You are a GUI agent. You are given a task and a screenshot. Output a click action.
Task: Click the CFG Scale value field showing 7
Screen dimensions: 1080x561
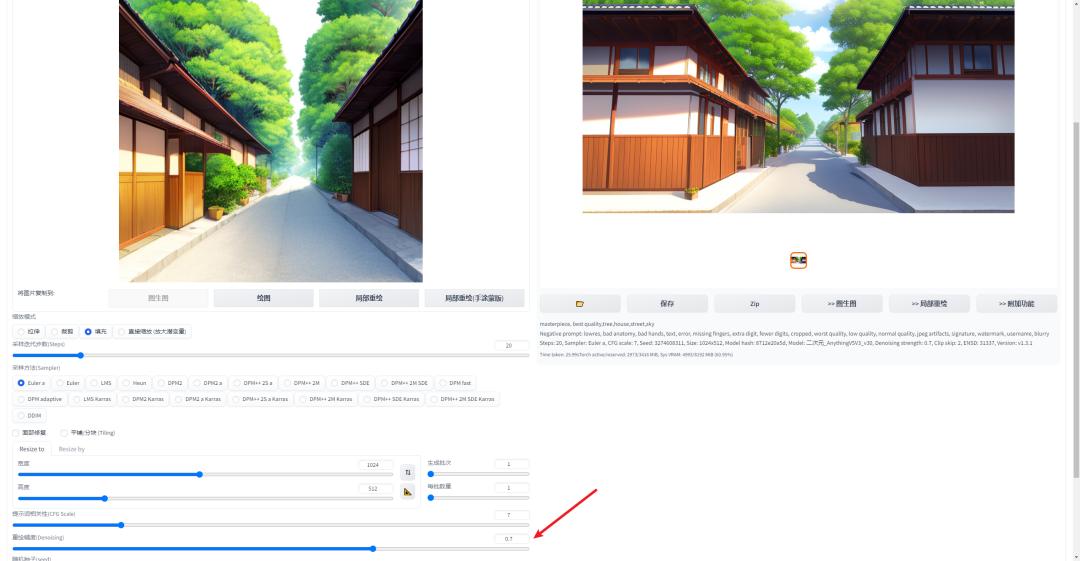(512, 515)
